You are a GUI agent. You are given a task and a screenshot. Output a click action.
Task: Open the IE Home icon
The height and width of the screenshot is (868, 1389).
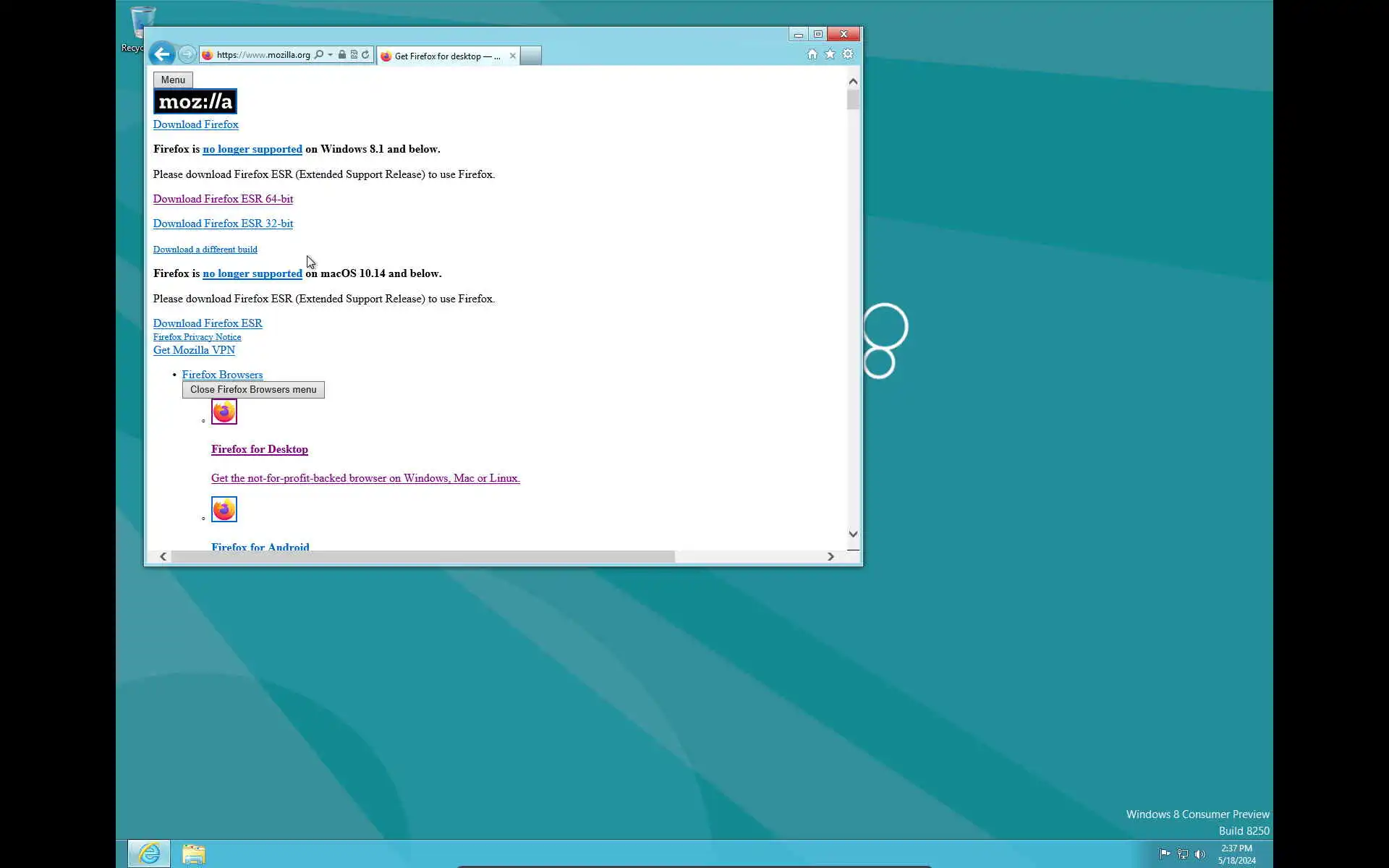point(812,54)
